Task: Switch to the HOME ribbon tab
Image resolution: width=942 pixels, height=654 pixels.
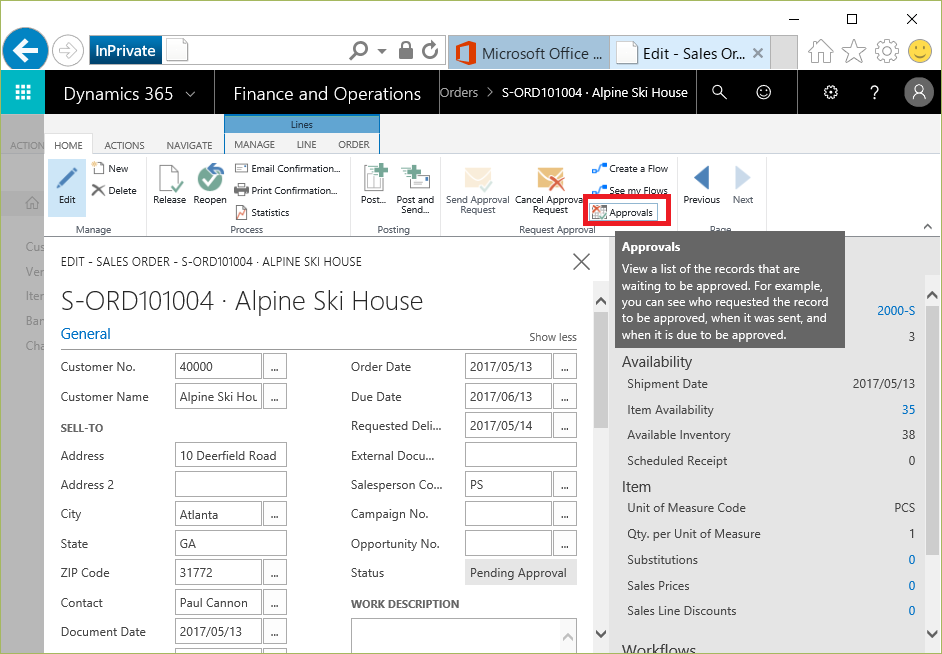Action: (68, 145)
